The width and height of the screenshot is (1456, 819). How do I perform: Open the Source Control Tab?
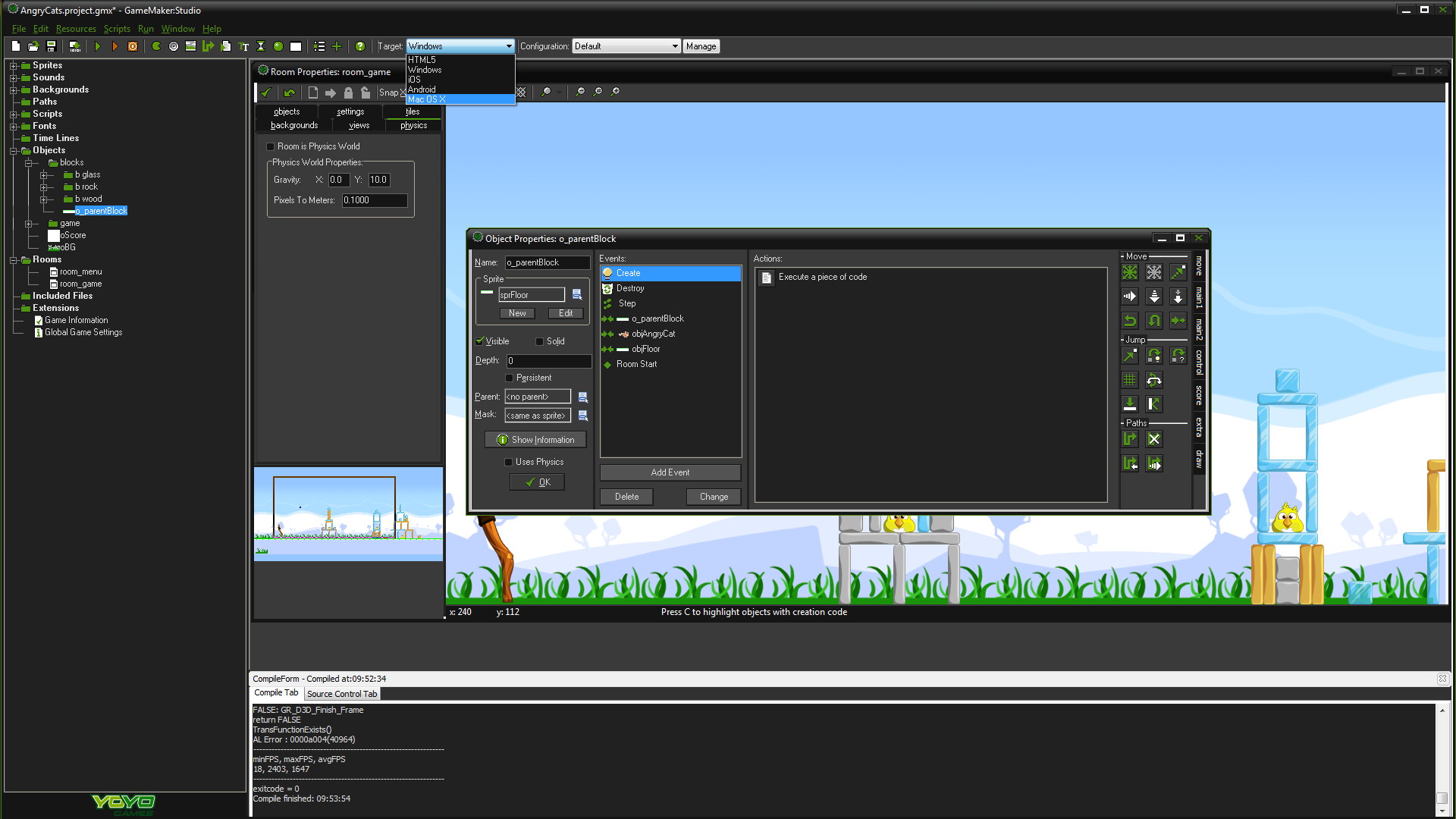(342, 694)
